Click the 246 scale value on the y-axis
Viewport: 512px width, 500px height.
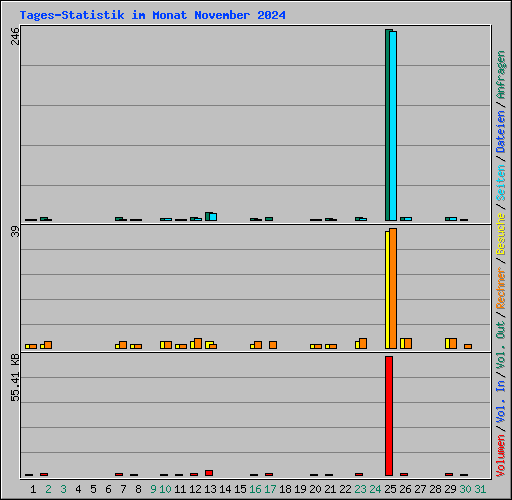(x=15, y=36)
